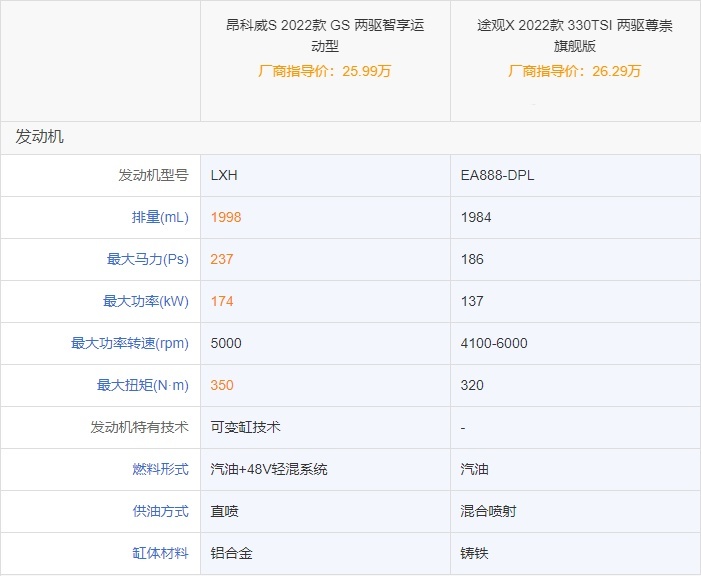Screen dimensions: 701x576
Task: Click the 5000 rpm value
Action: click(226, 343)
